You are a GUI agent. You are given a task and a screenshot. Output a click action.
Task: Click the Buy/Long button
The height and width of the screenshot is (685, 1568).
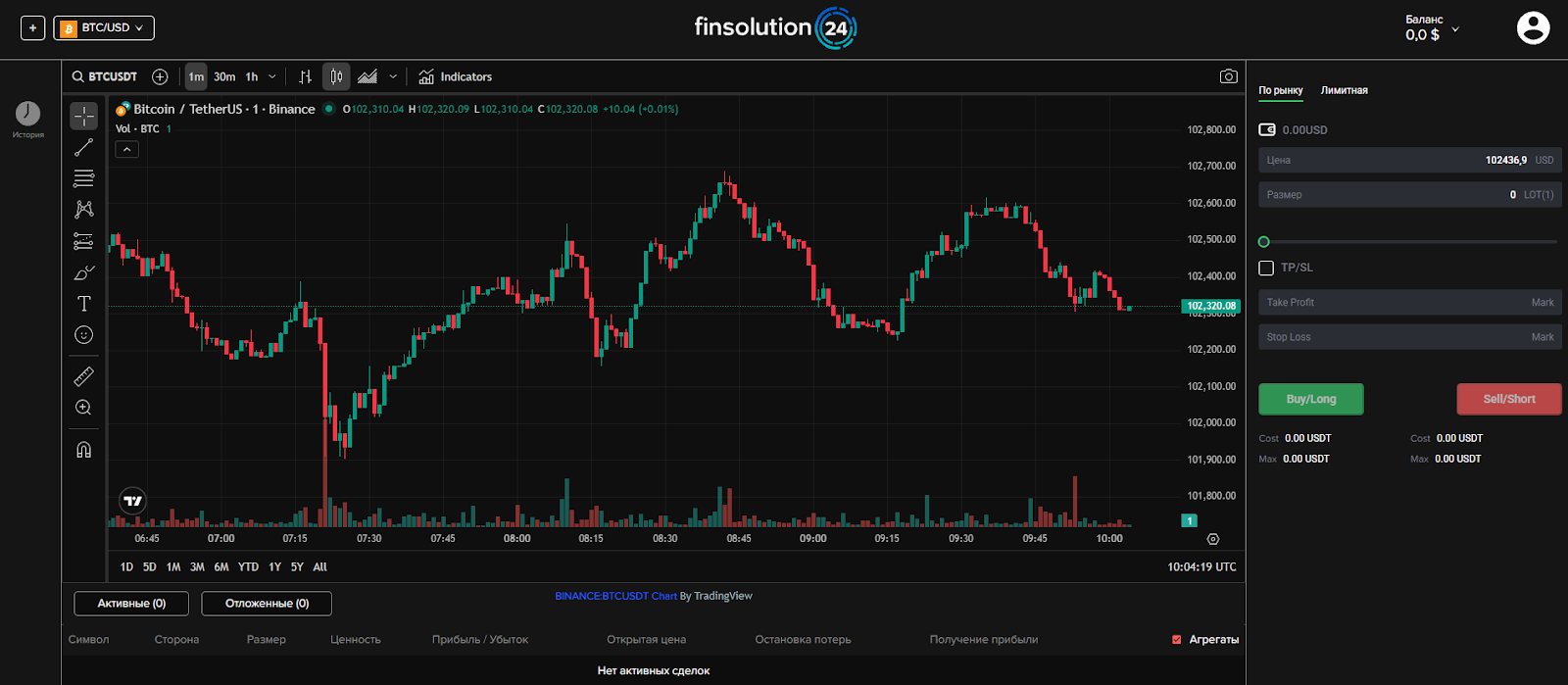[1311, 399]
